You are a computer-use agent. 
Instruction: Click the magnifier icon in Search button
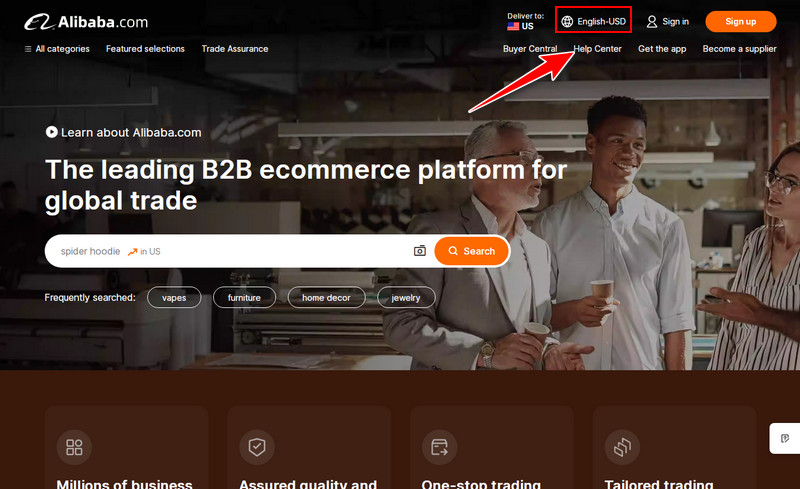coord(453,251)
